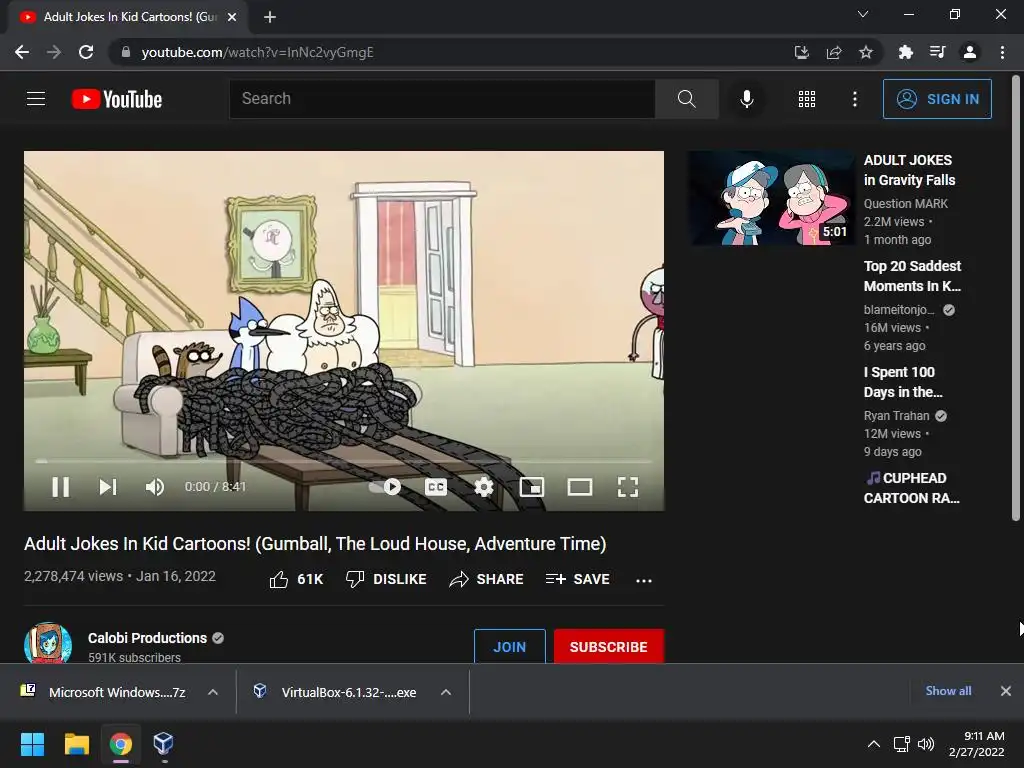
Task: Open Chrome three-dot menu
Action: point(1002,52)
